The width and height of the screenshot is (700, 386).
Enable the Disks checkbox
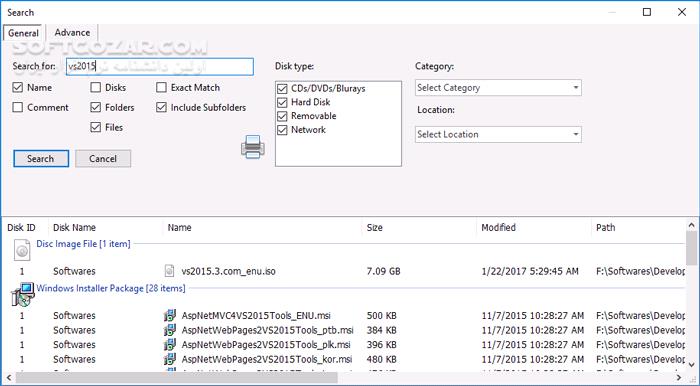96,87
